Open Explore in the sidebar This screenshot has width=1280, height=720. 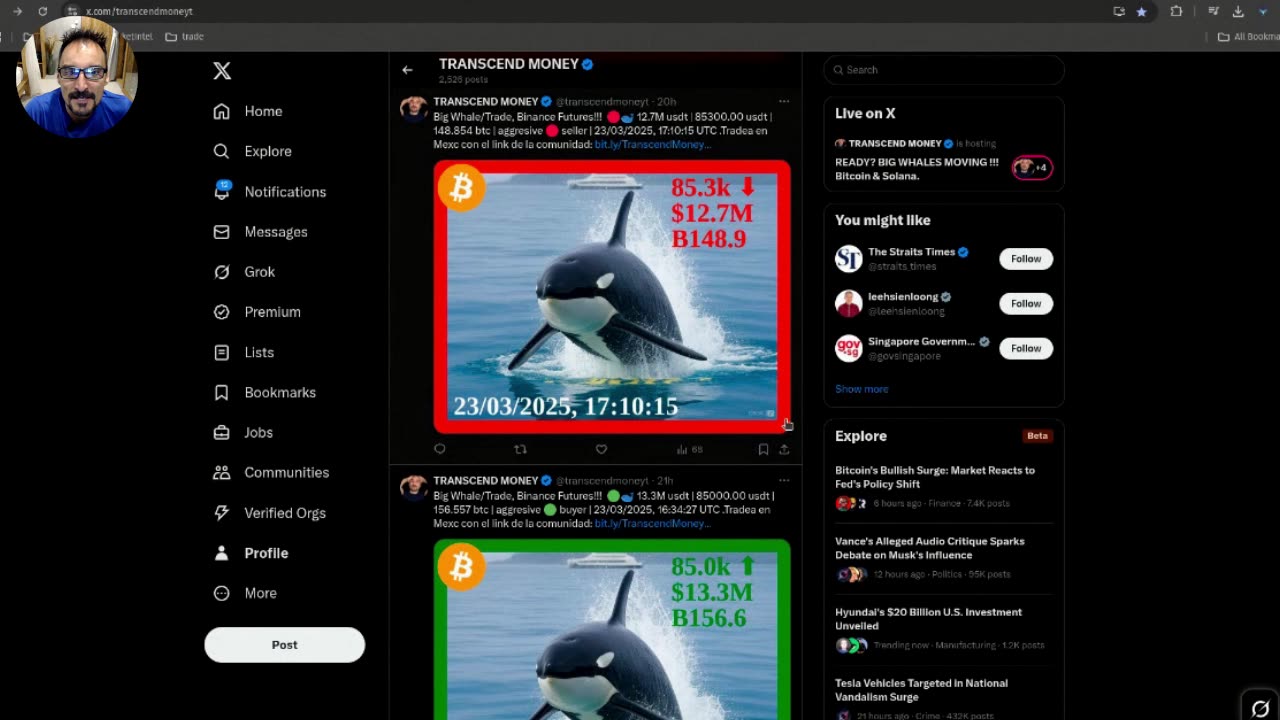coord(253,151)
